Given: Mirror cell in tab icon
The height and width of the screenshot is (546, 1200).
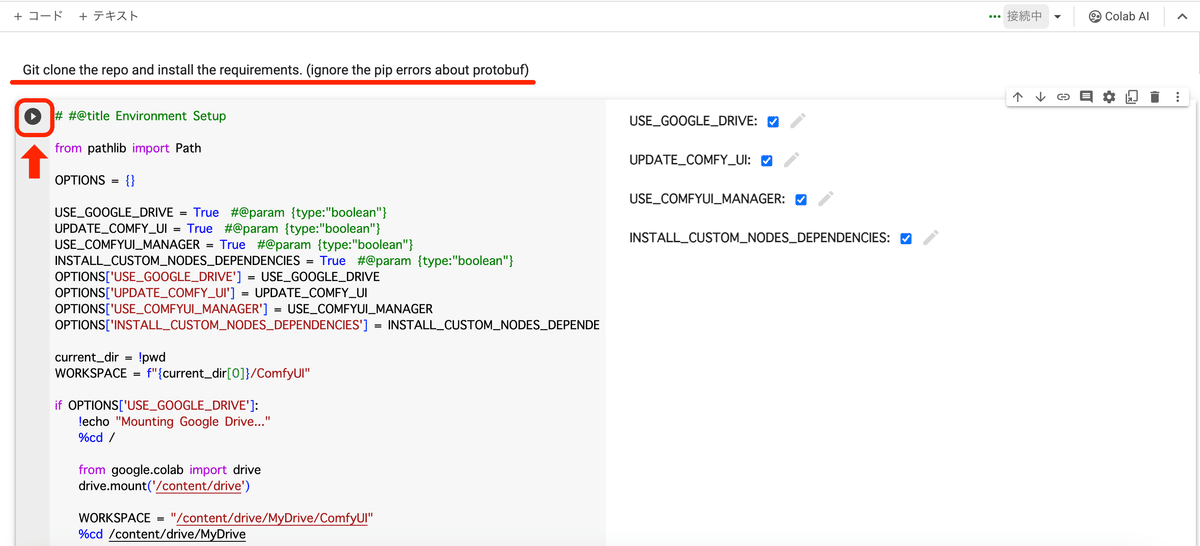Looking at the screenshot, I should [1132, 97].
